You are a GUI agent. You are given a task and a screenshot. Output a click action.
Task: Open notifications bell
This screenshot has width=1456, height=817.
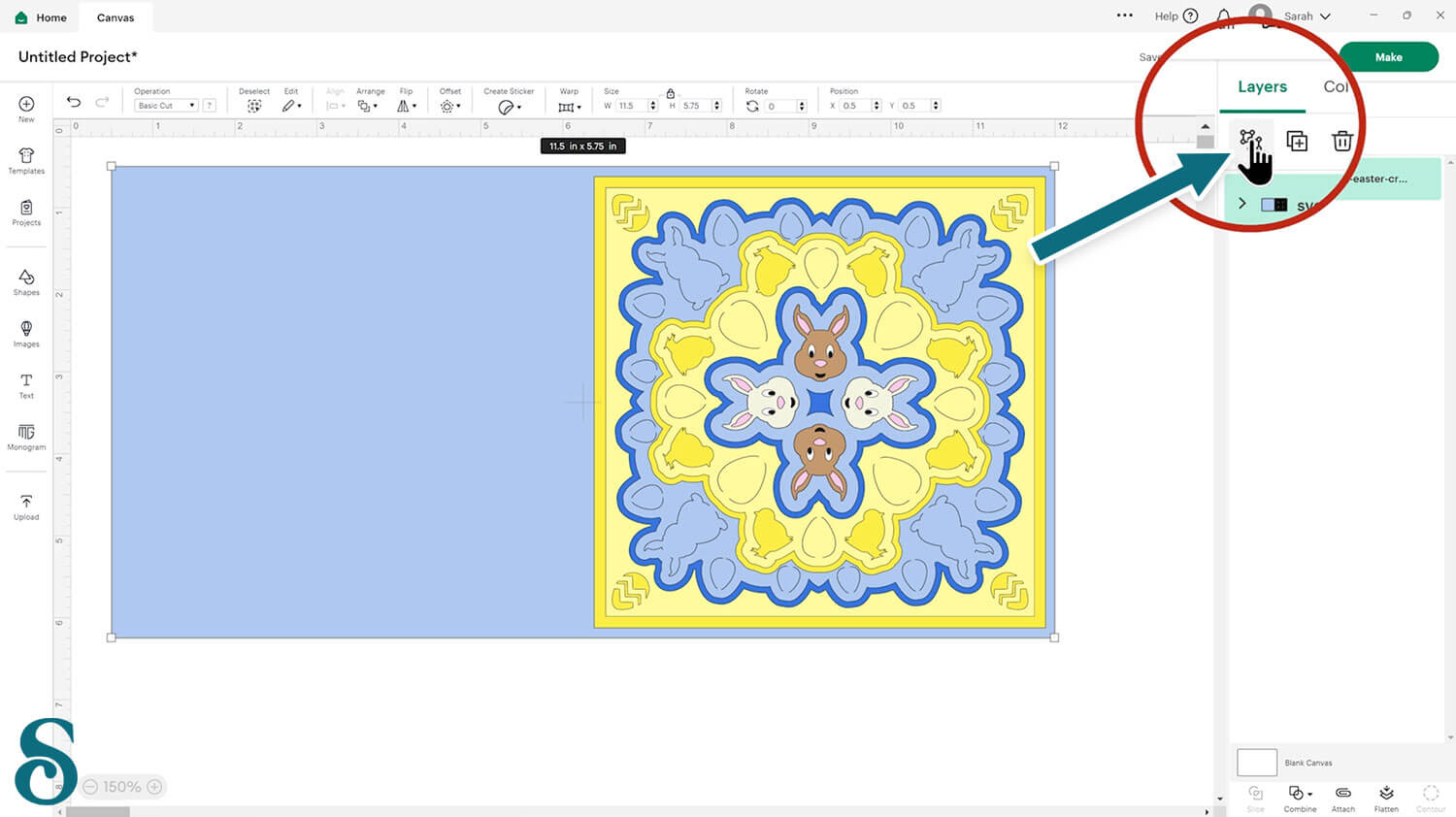(1224, 16)
